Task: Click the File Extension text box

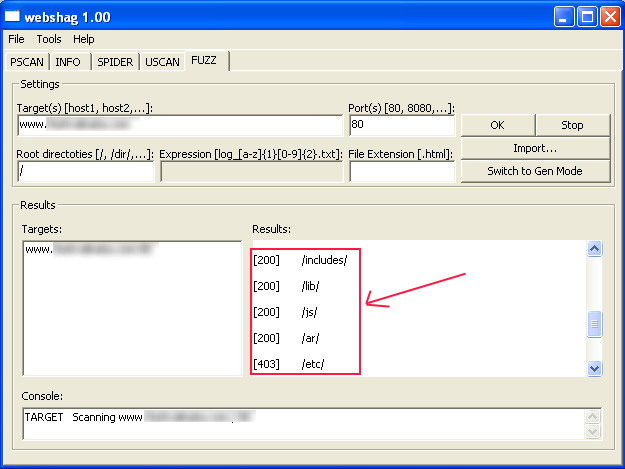Action: (x=401, y=171)
